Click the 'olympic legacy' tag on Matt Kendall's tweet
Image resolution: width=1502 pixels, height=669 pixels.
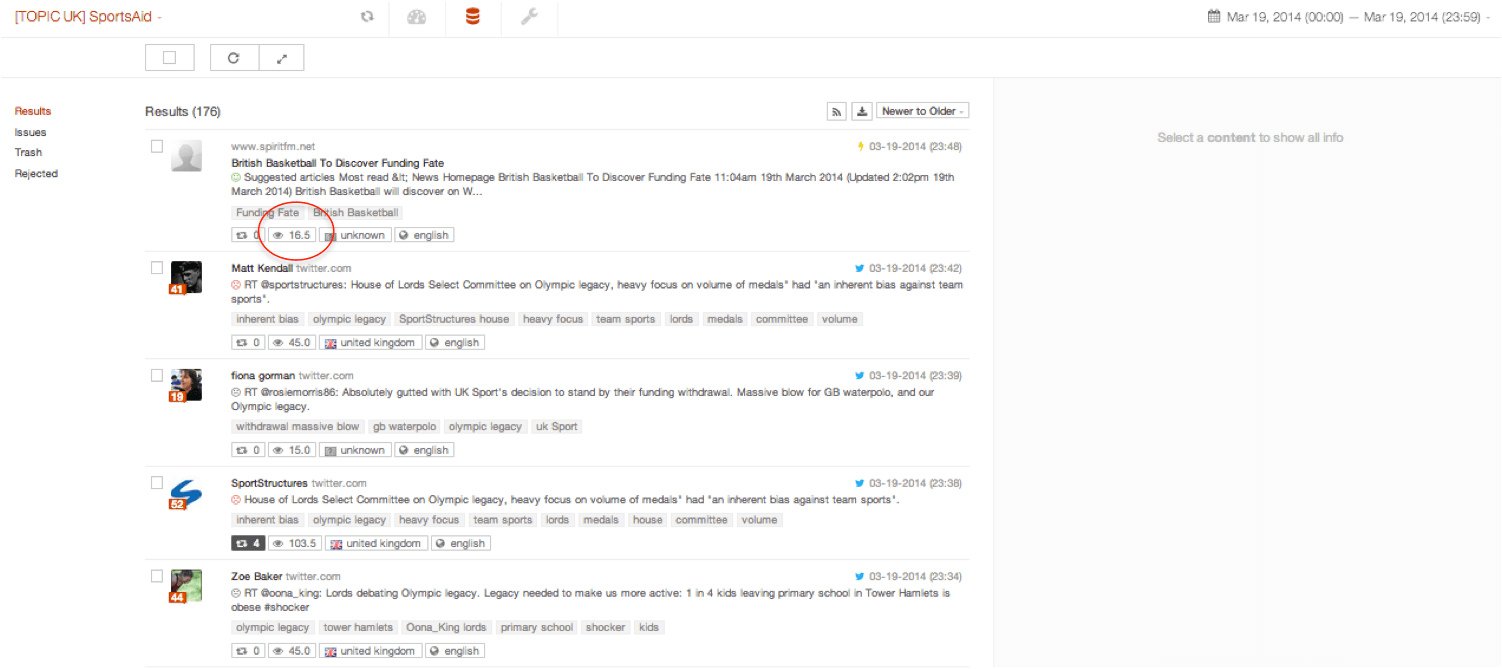[x=349, y=319]
